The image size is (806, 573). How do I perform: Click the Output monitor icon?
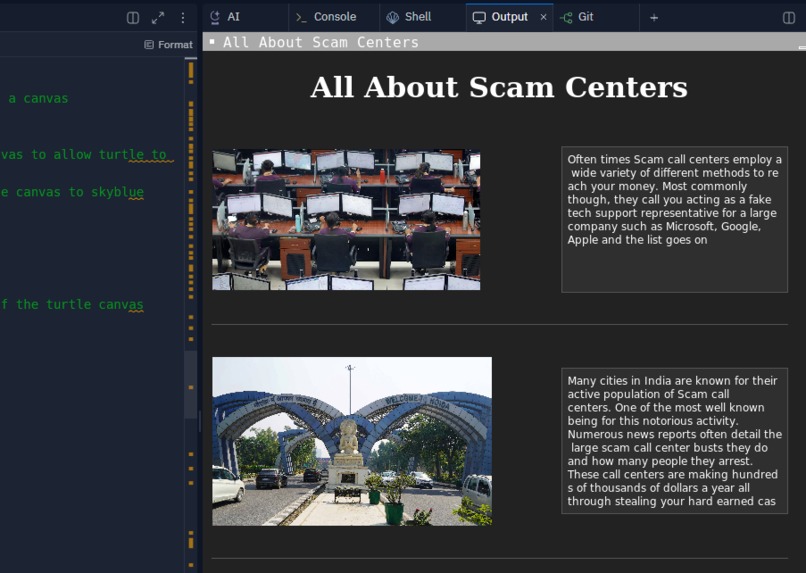point(479,17)
